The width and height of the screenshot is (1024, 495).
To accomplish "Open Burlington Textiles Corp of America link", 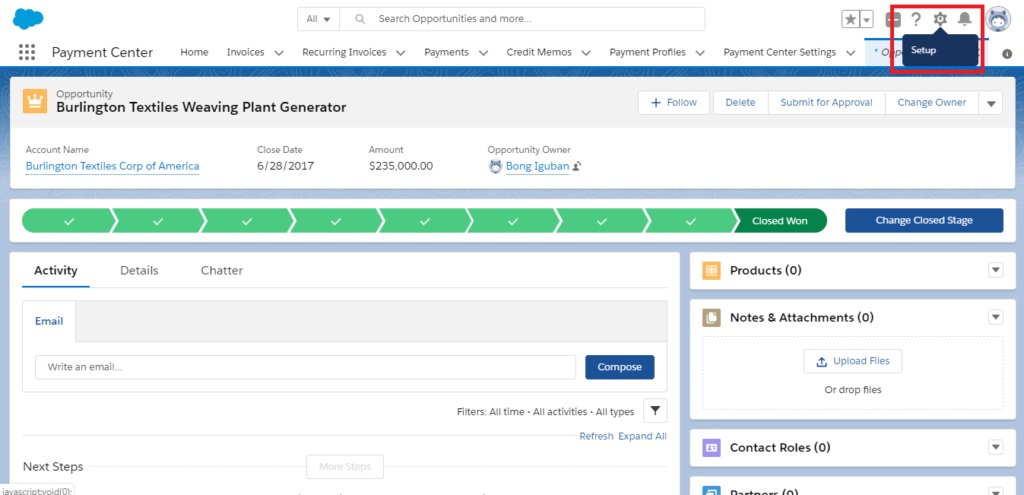I will click(112, 166).
